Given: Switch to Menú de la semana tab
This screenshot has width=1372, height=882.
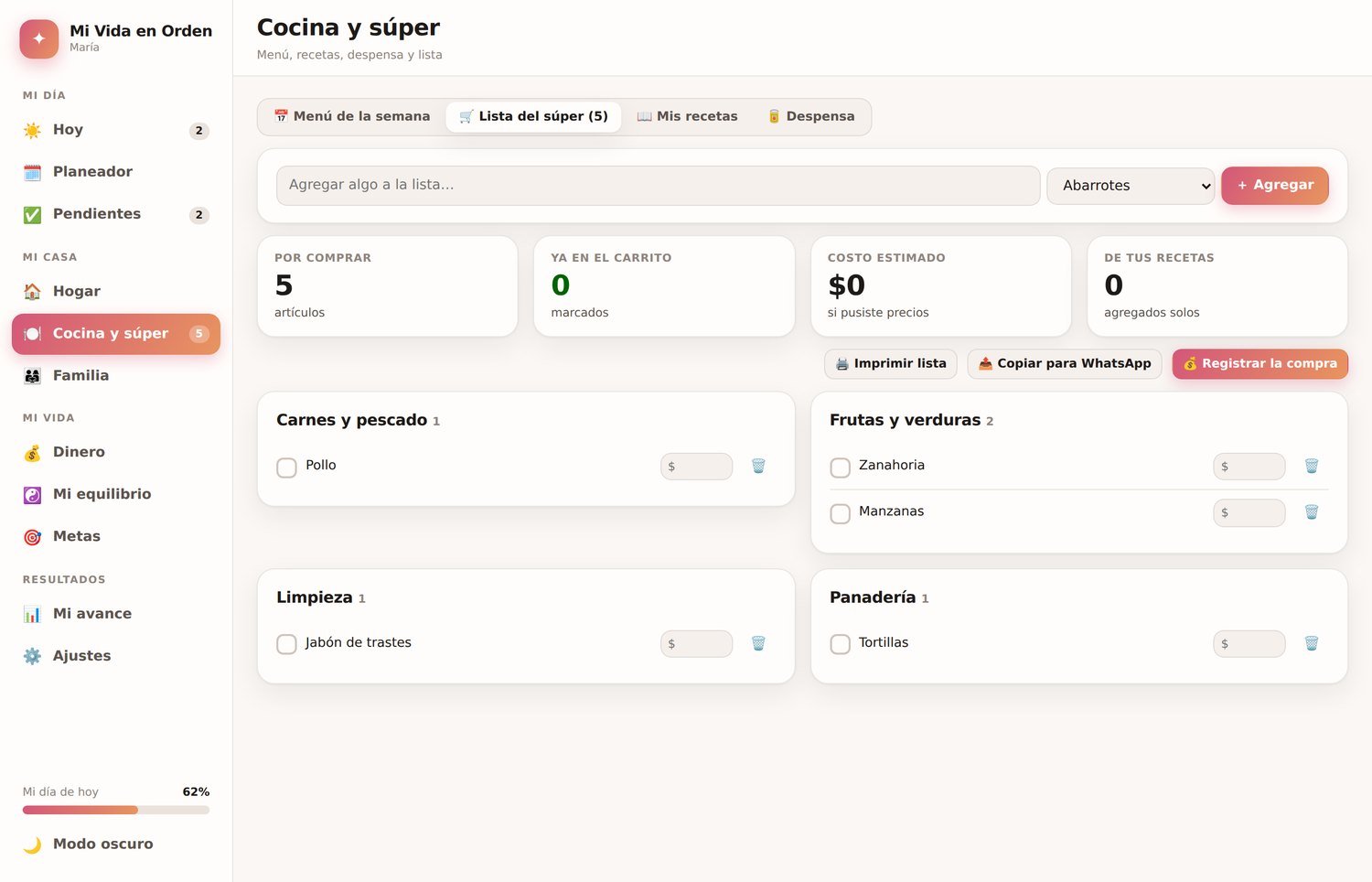Looking at the screenshot, I should [x=352, y=117].
